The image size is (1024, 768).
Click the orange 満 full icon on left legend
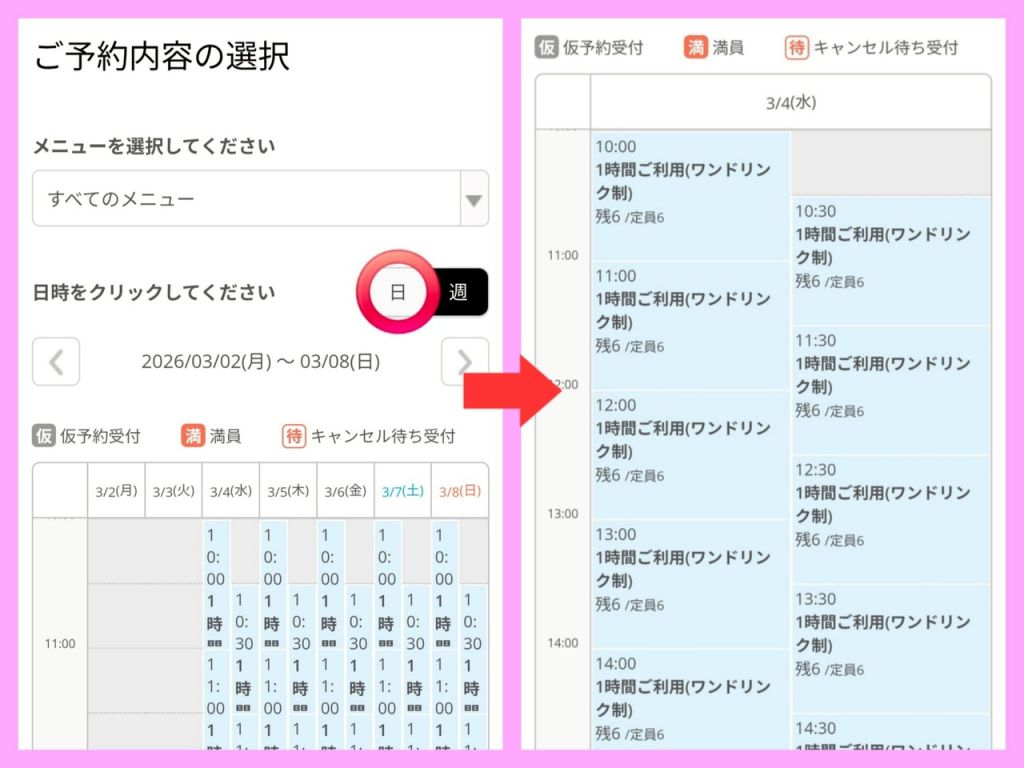(x=192, y=436)
